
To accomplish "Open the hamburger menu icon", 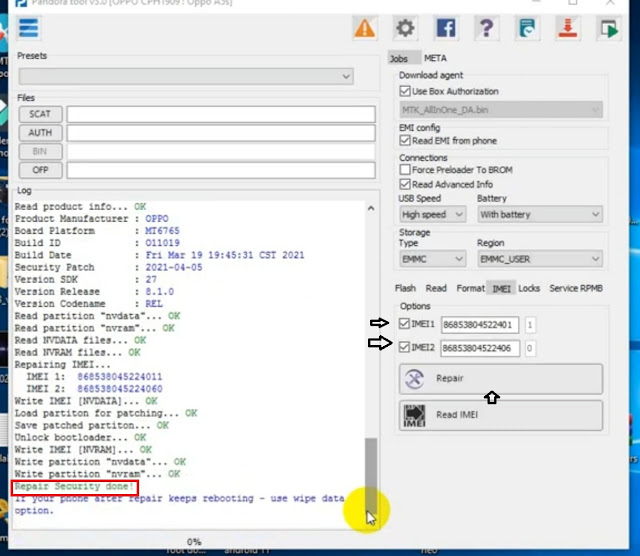I will (x=29, y=28).
